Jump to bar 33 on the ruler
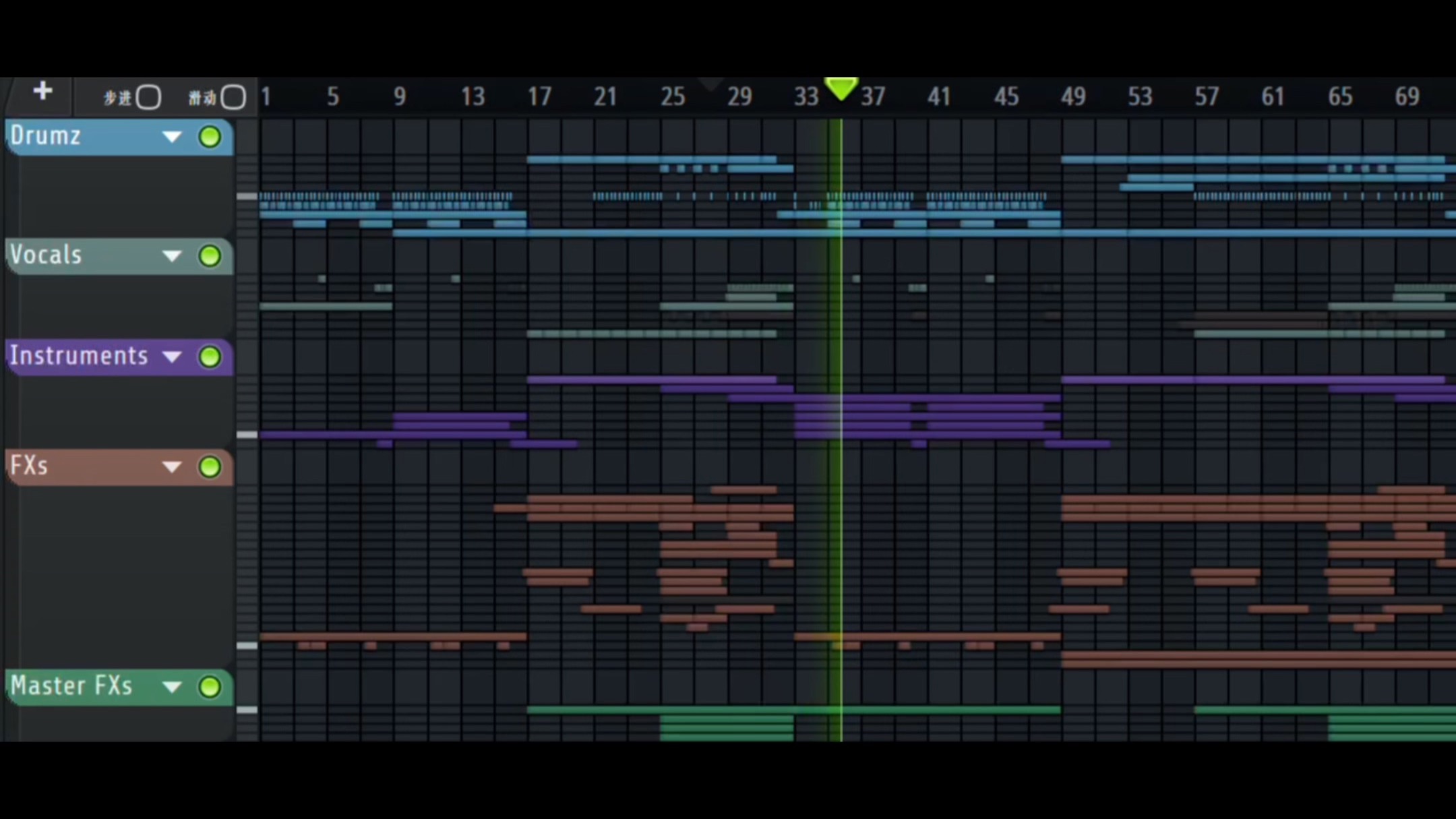1456x819 pixels. (x=806, y=97)
